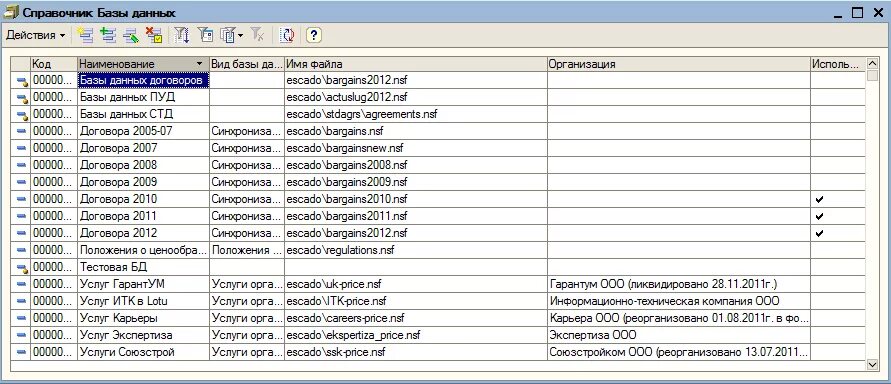891x384 pixels.
Task: Toggle the Исполь... checkmark for Договора 2010
Action: pyautogui.click(x=819, y=199)
